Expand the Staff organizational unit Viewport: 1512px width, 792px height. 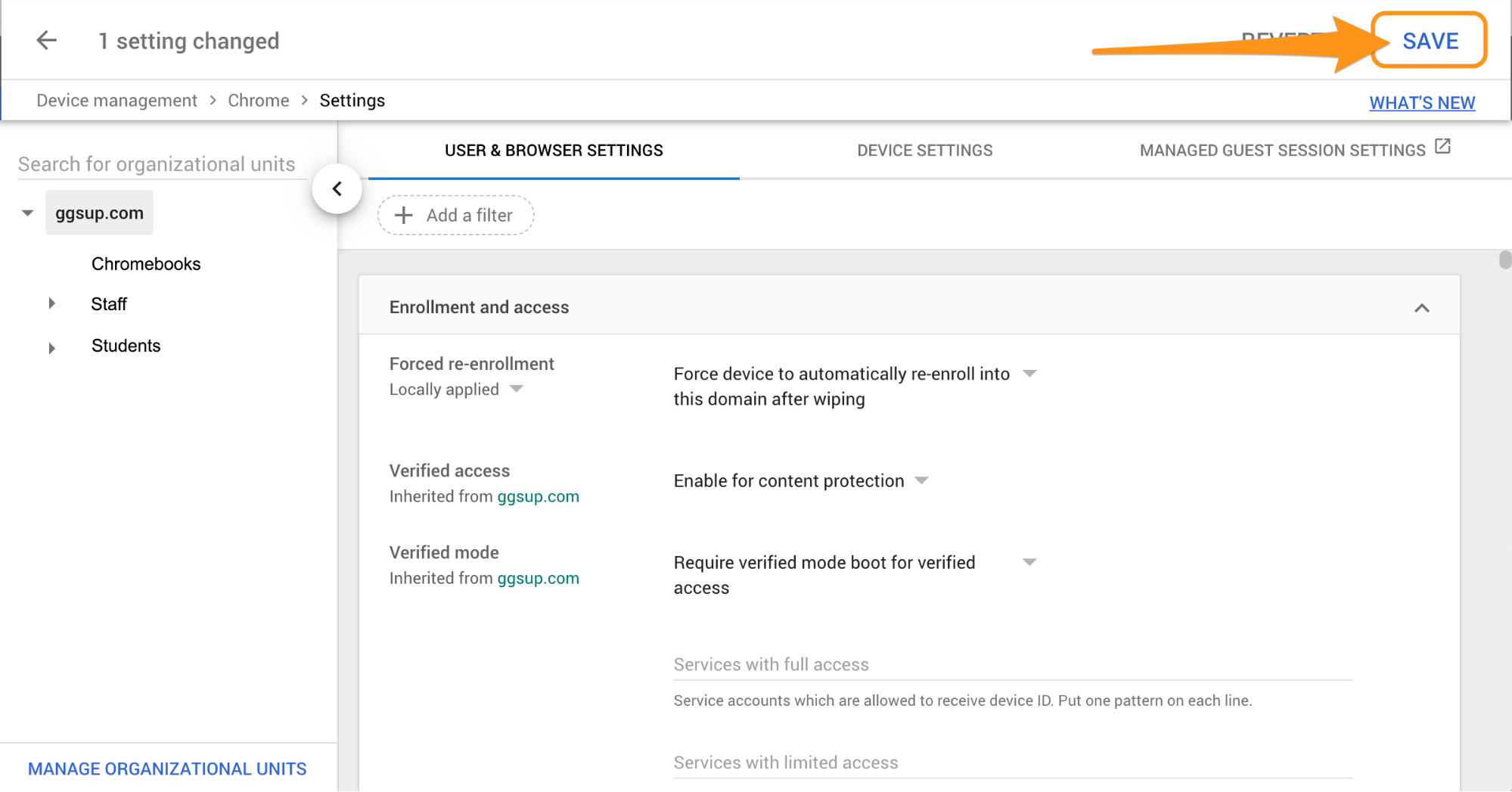pyautogui.click(x=51, y=303)
